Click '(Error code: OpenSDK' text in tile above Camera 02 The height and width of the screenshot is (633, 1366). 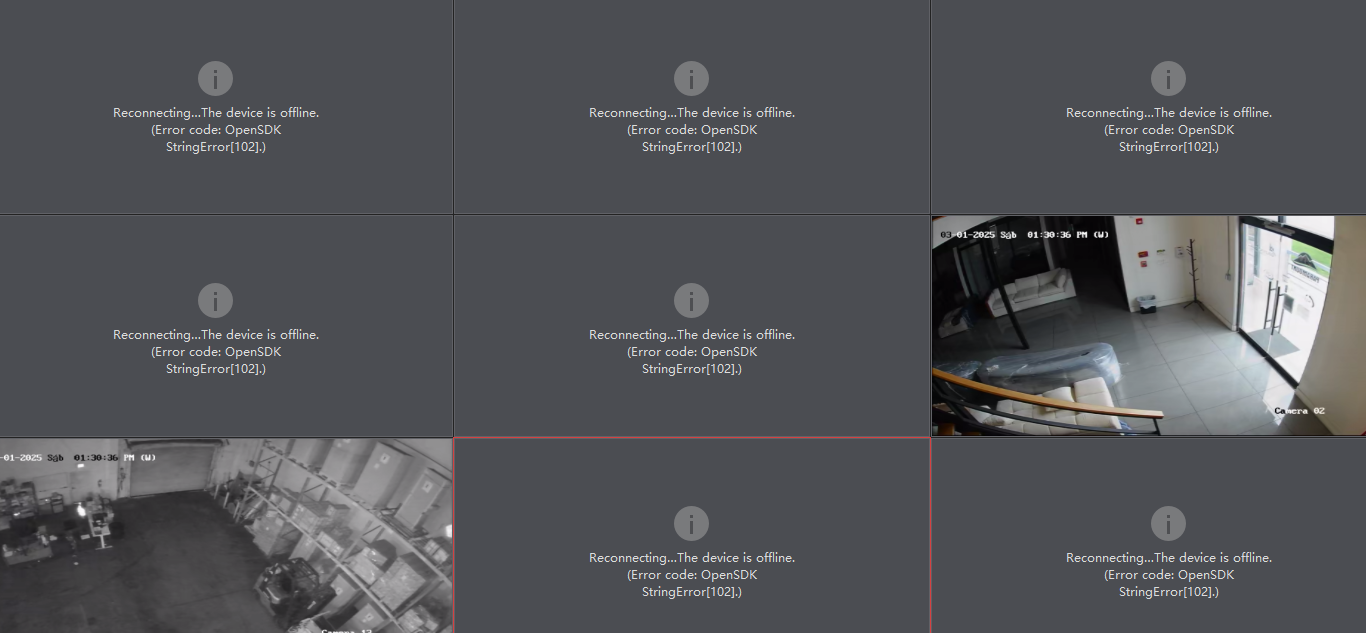pos(1169,130)
